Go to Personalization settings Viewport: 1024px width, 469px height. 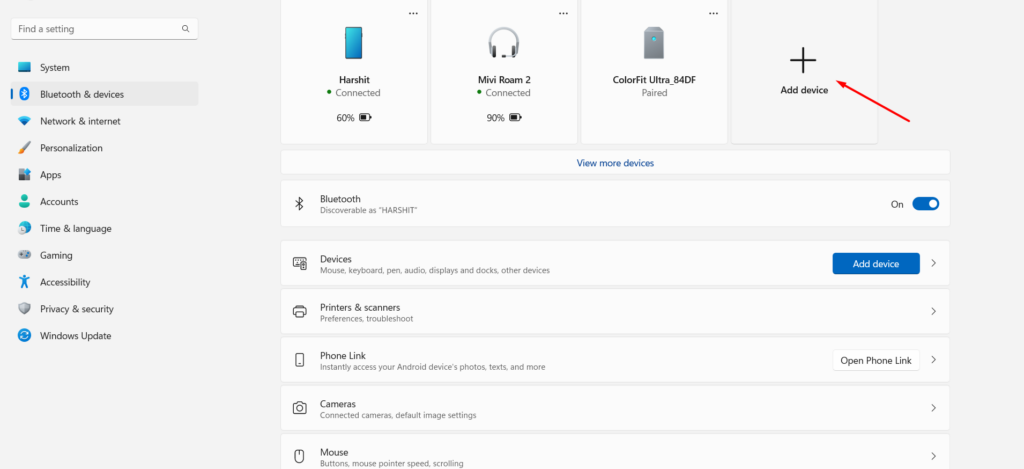tap(71, 148)
